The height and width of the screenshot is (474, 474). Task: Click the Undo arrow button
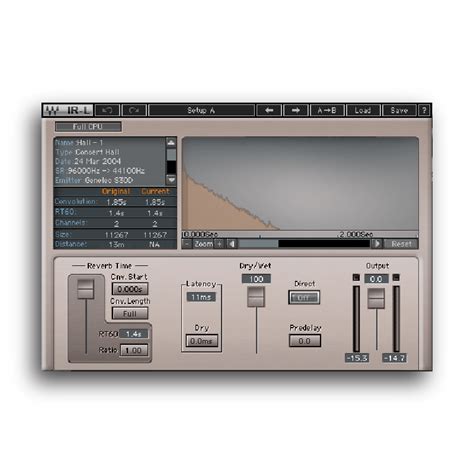click(107, 110)
